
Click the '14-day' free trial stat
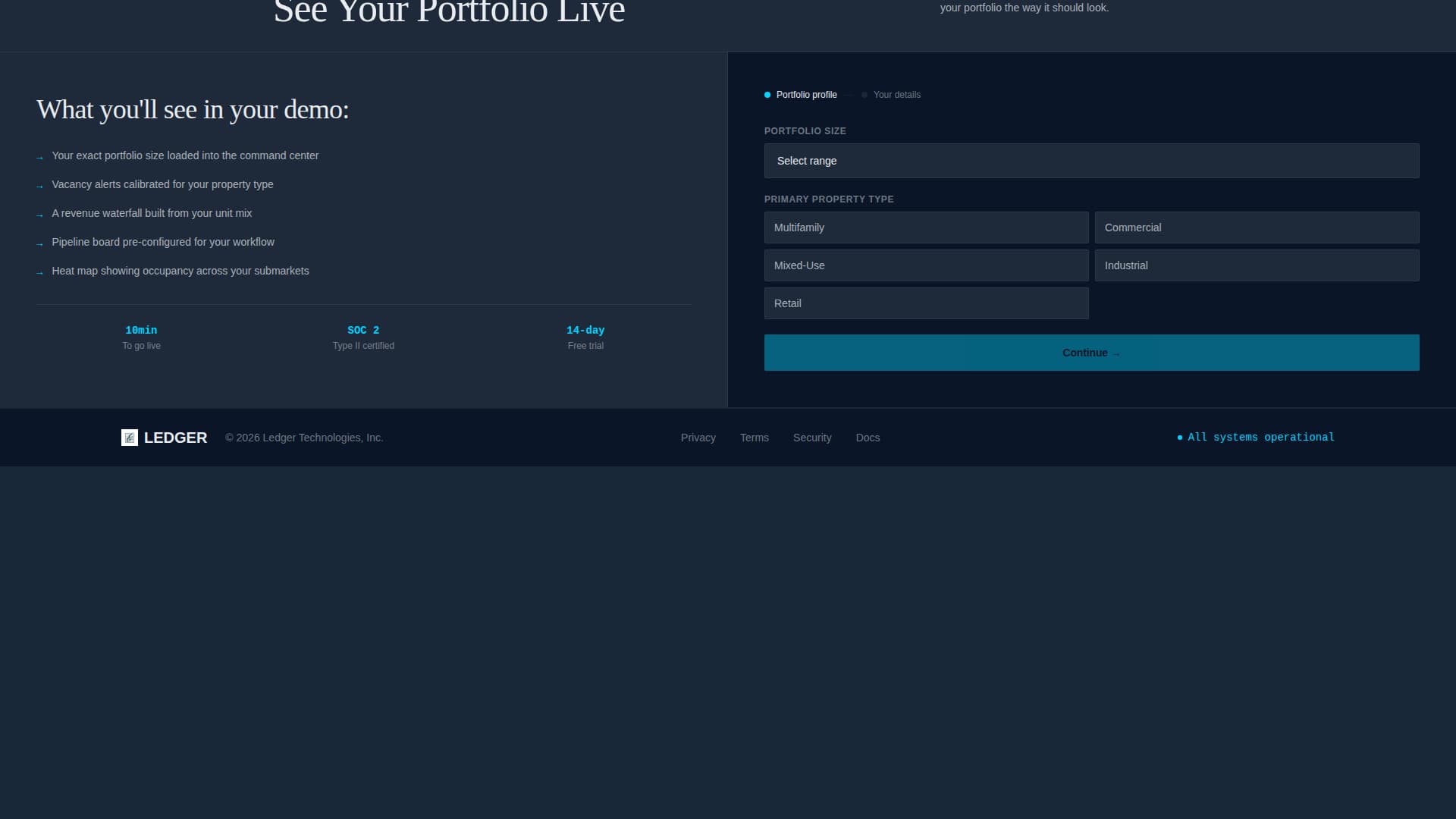point(585,331)
